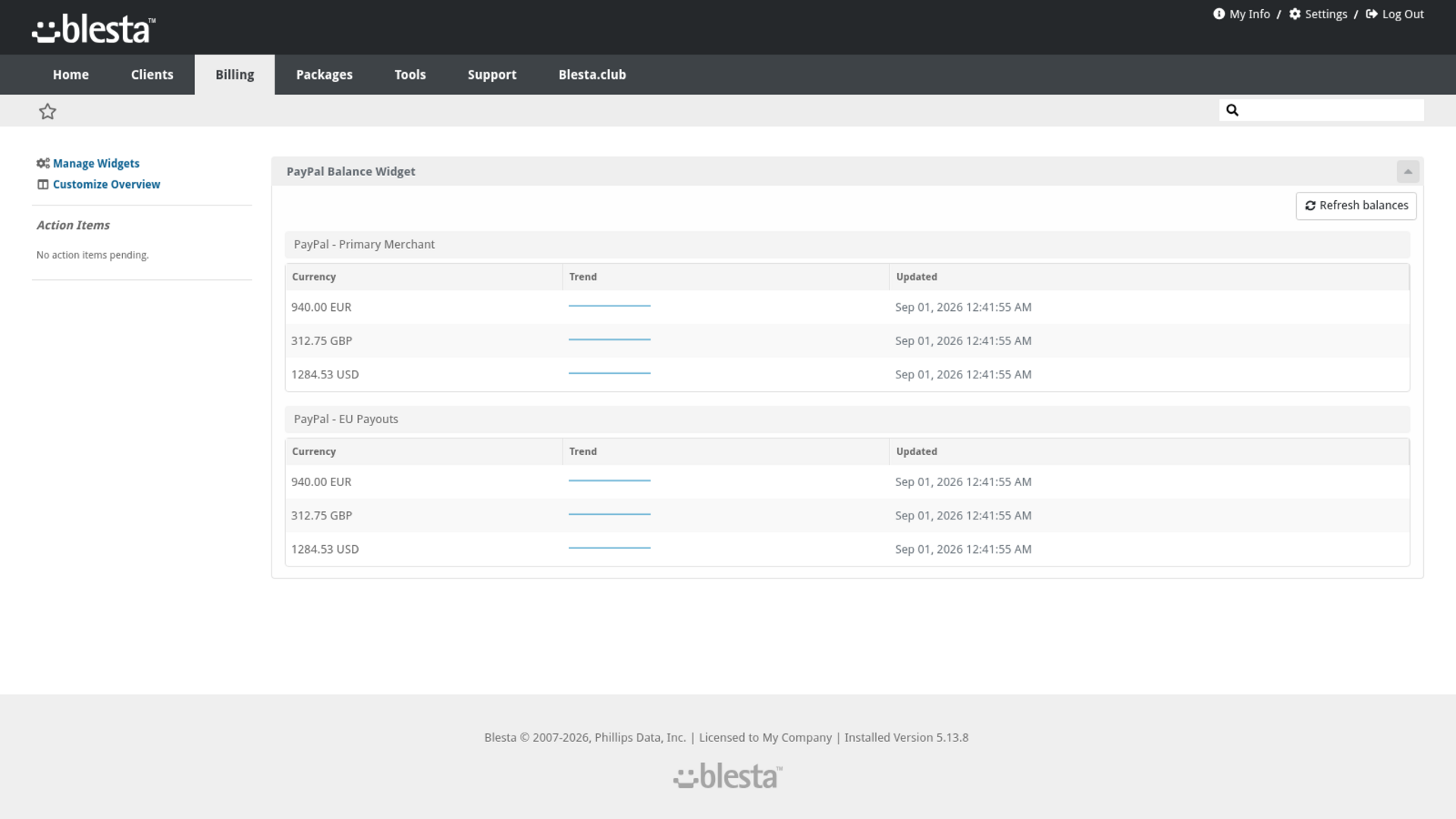Click the No action items pending text
1456x819 pixels.
(93, 255)
